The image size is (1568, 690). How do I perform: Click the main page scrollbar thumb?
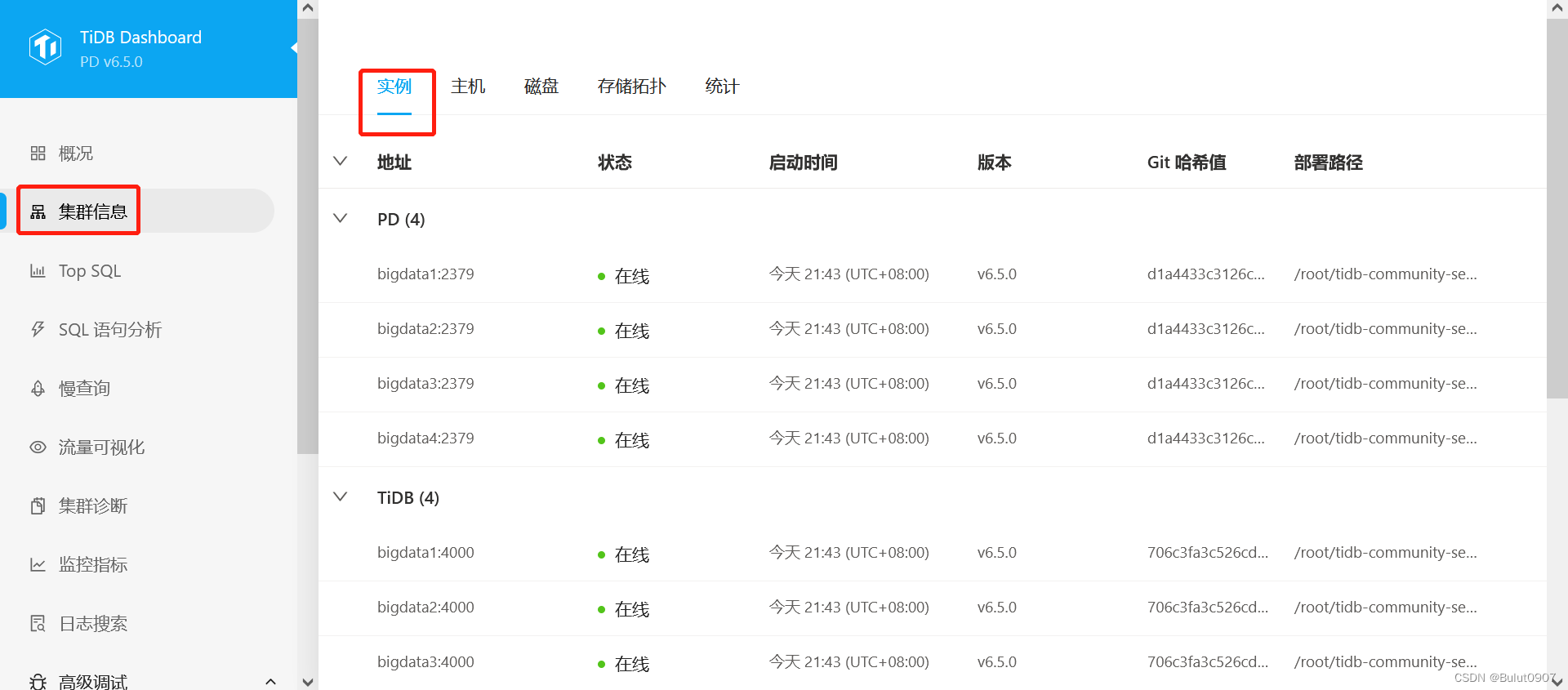coord(1557,208)
